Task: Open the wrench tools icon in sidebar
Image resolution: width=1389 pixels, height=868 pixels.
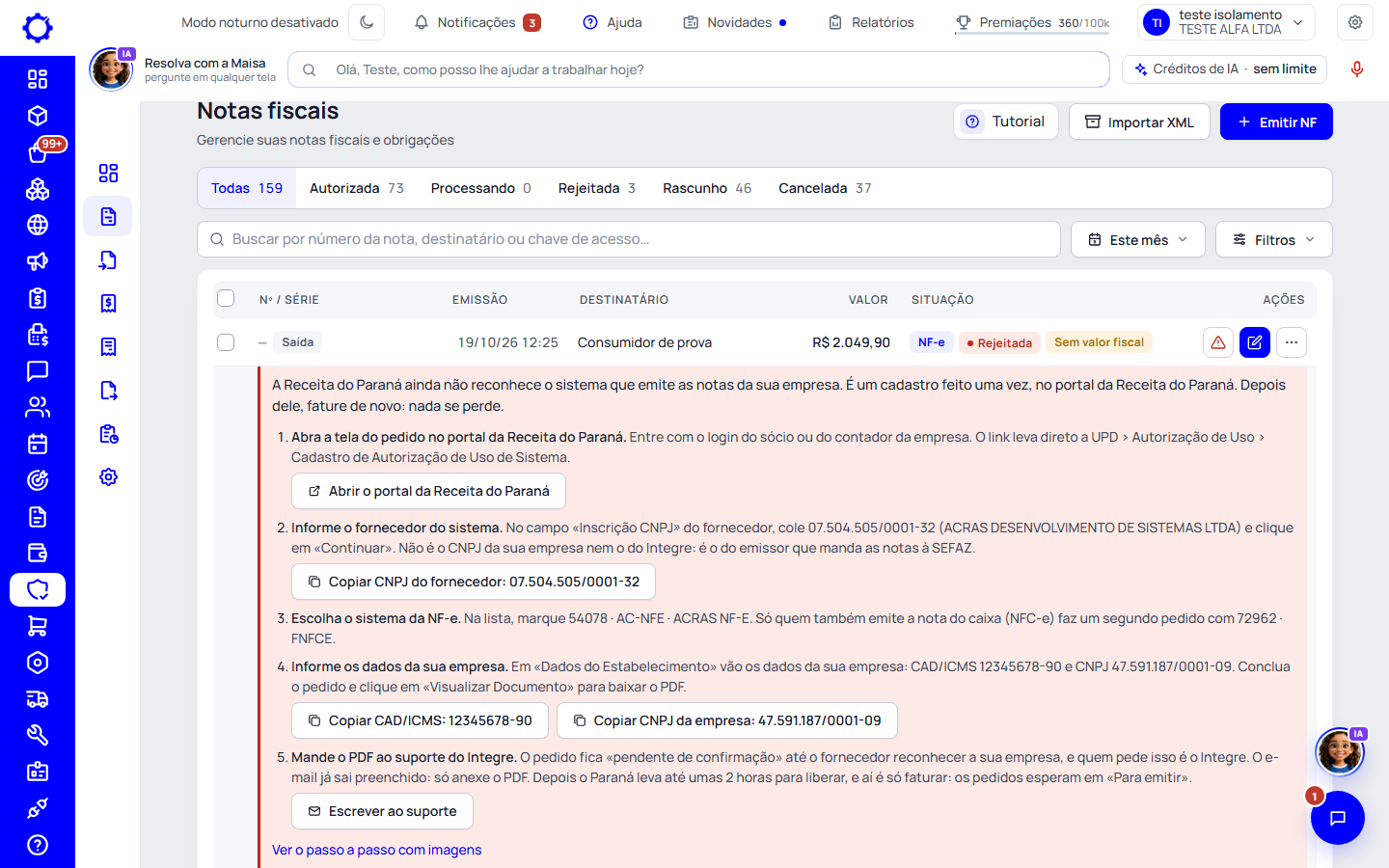Action: (x=38, y=735)
